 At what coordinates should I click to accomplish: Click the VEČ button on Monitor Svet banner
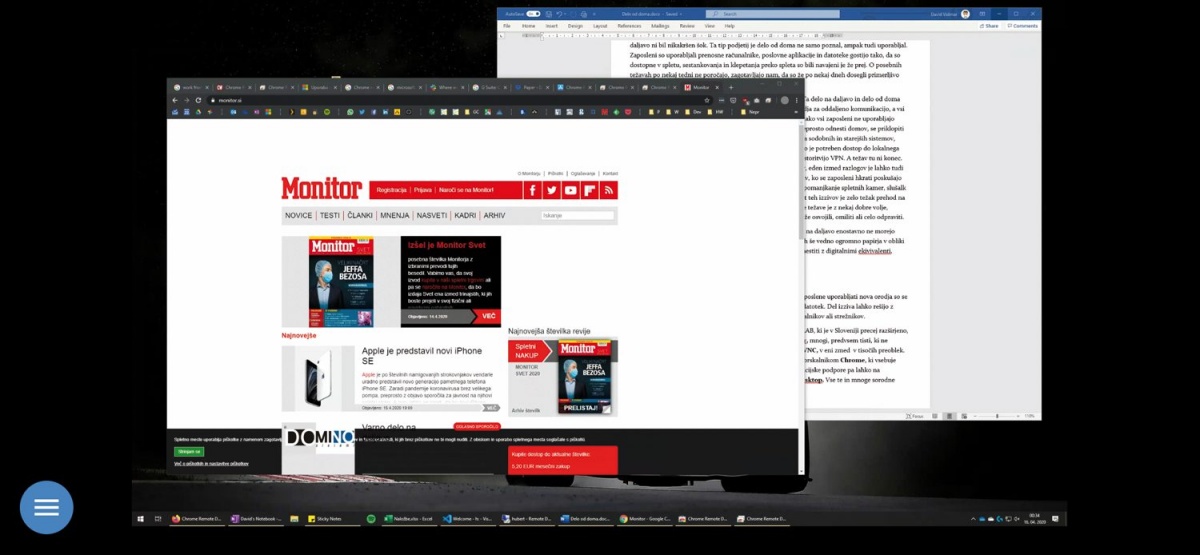click(489, 316)
